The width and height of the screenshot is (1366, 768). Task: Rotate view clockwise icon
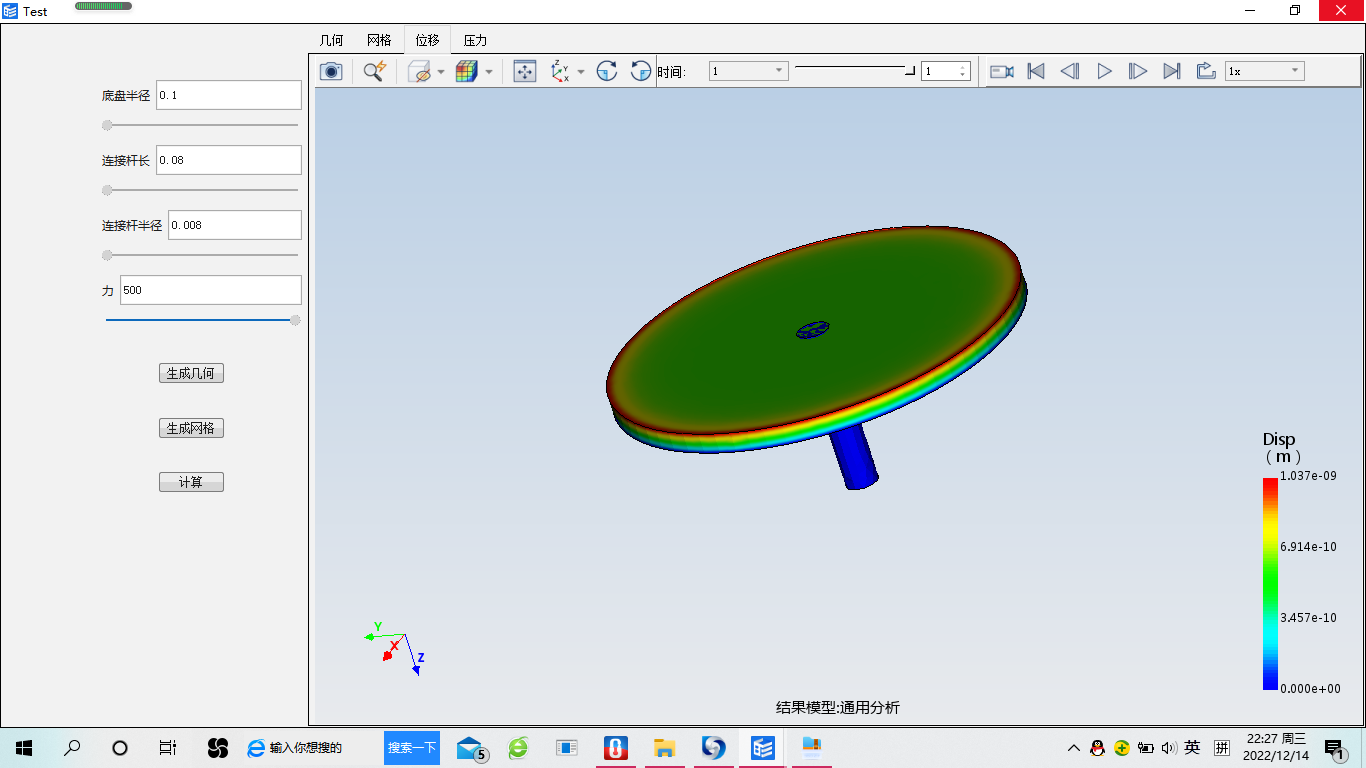[607, 71]
